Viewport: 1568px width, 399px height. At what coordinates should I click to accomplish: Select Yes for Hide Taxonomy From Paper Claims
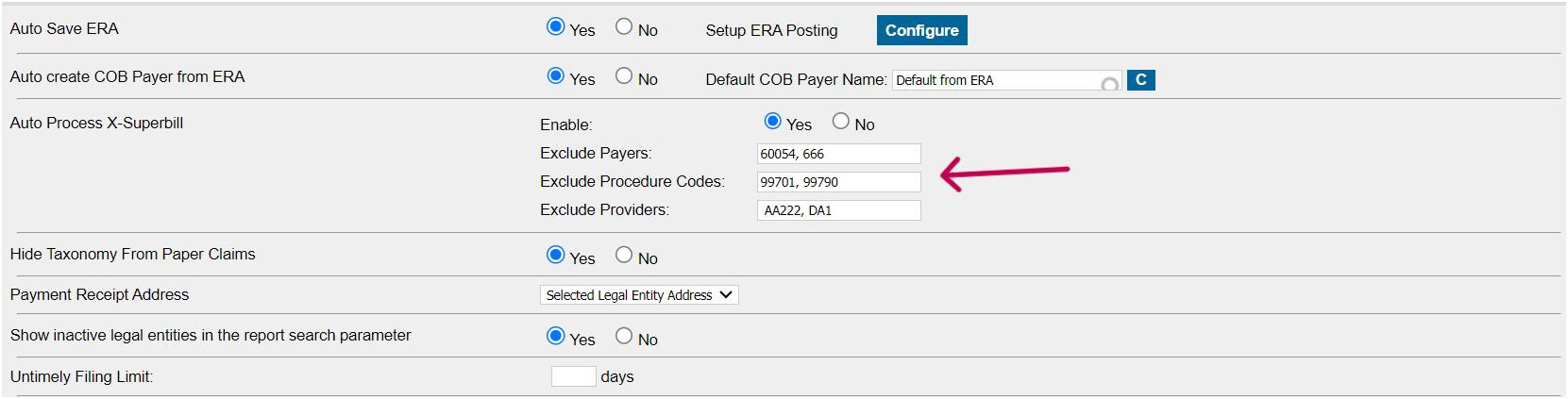(555, 255)
